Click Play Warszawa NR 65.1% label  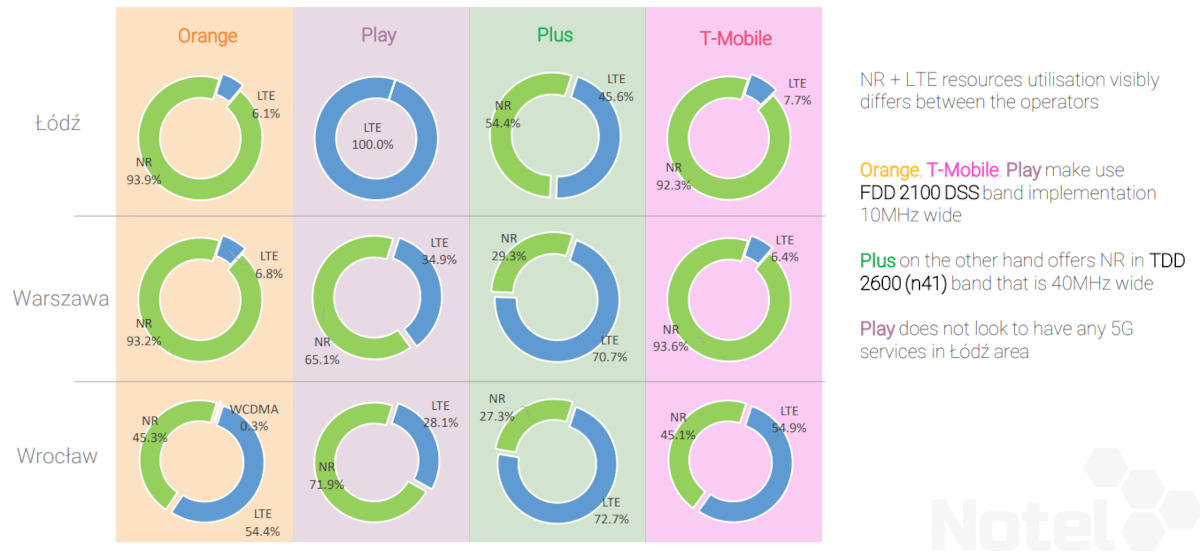pyautogui.click(x=324, y=352)
